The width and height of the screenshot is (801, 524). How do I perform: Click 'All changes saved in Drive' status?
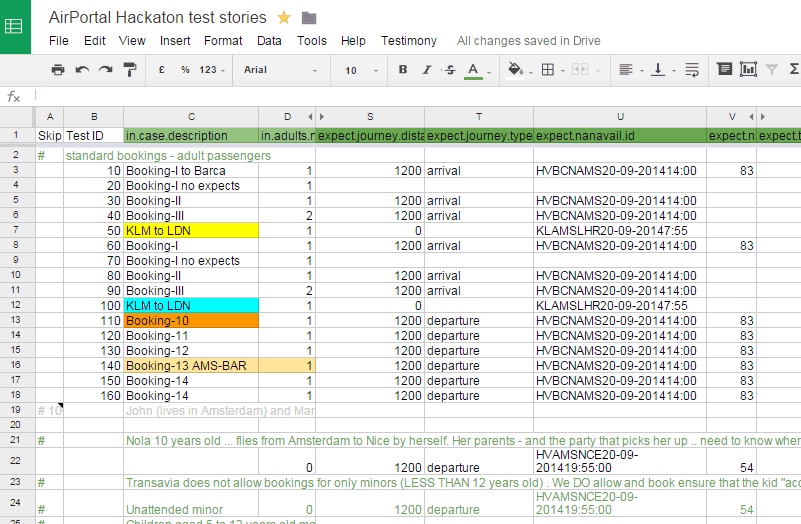529,41
